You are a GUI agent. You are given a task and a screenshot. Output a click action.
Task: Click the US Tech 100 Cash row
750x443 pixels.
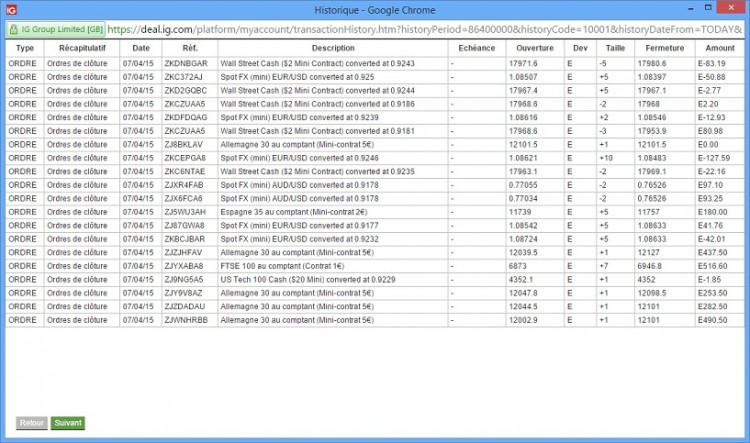click(375, 279)
